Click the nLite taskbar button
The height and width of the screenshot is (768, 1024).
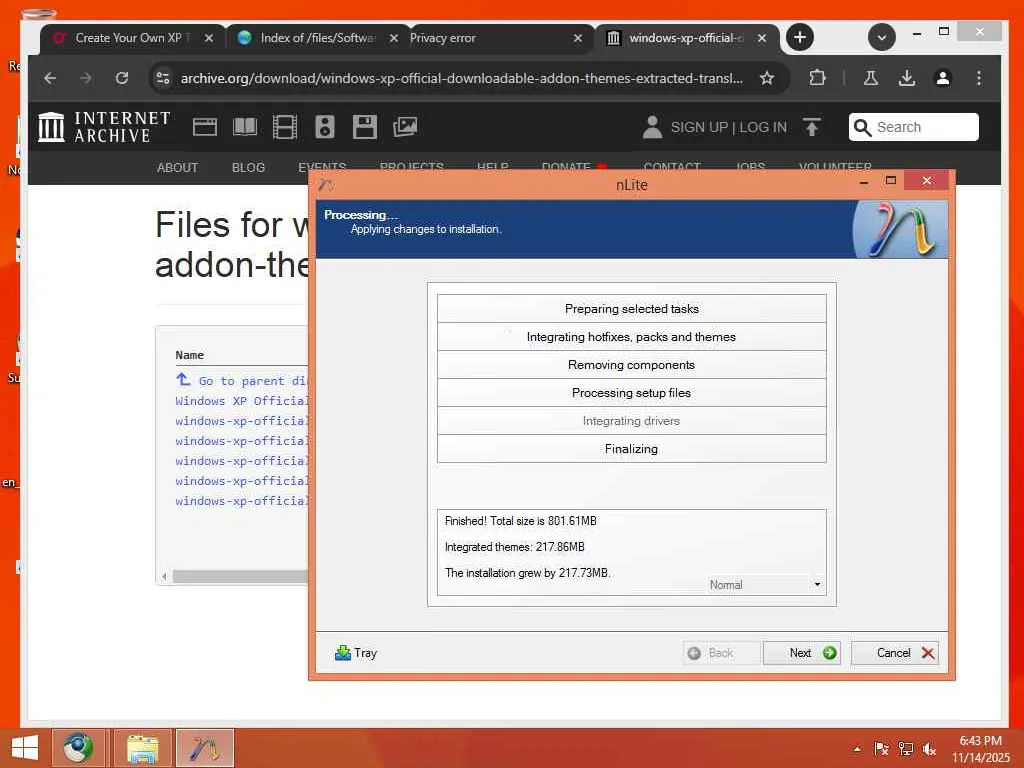pyautogui.click(x=204, y=748)
